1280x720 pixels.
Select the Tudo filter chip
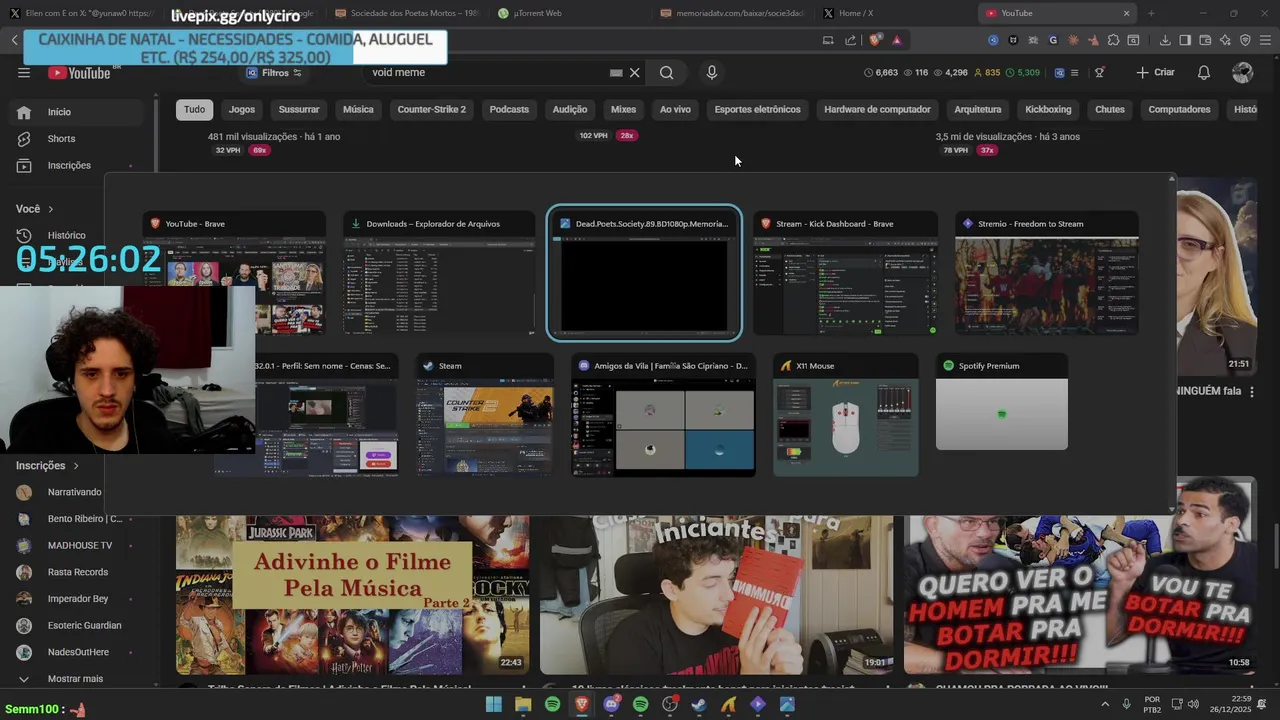tap(194, 109)
